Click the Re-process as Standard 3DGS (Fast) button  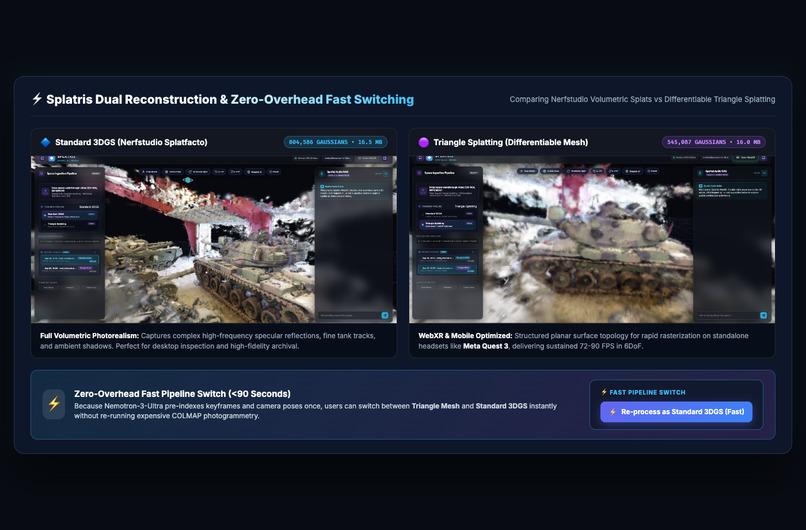676,412
